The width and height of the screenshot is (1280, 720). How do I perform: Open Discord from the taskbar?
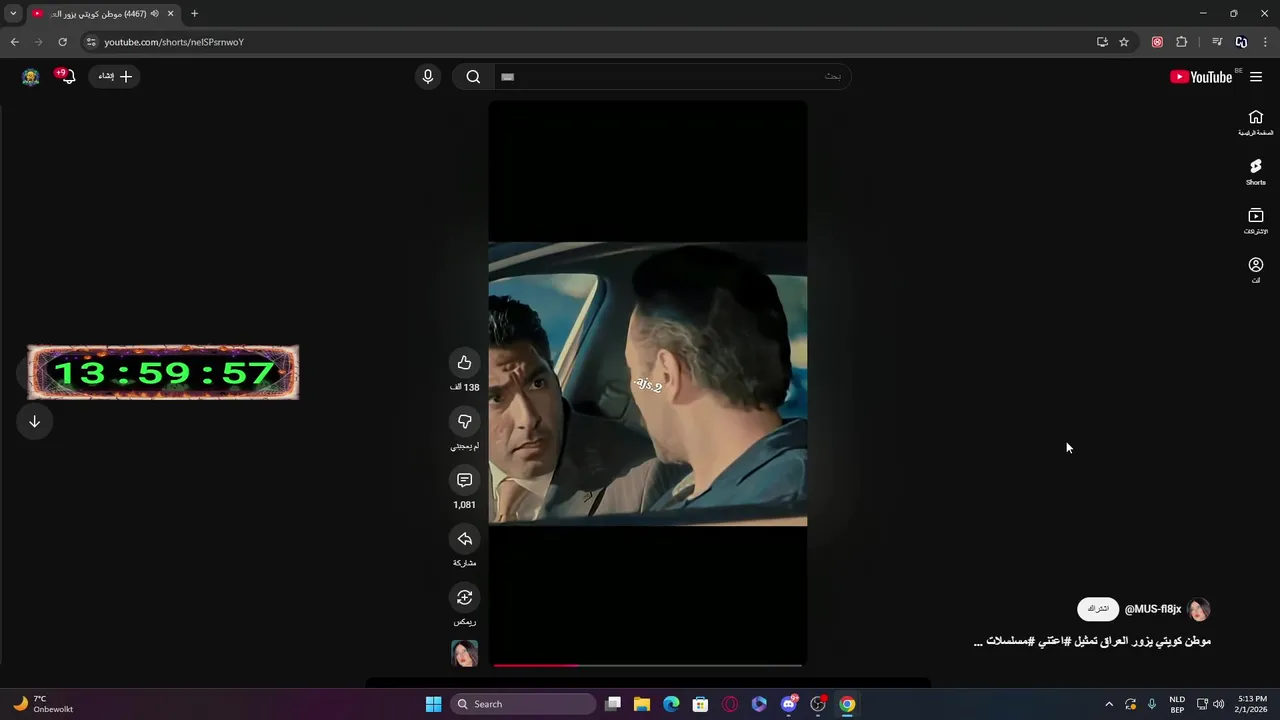click(x=789, y=704)
